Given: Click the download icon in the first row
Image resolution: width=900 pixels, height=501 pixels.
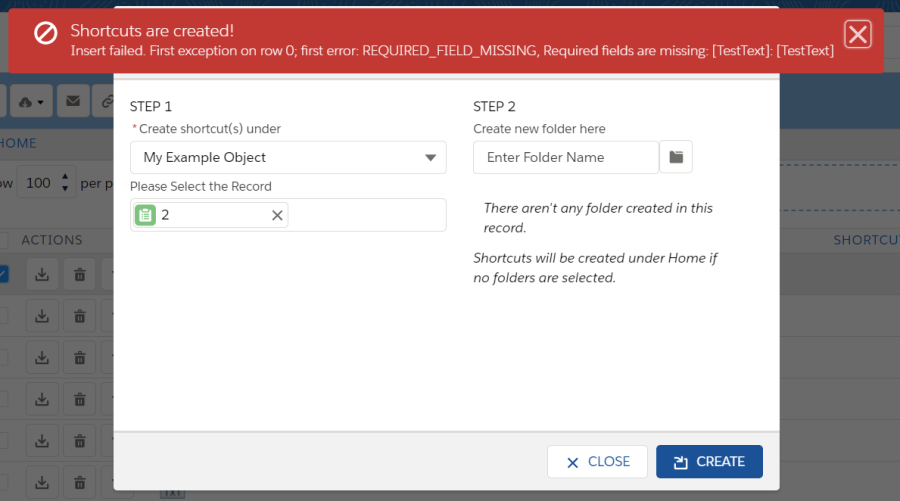Looking at the screenshot, I should click(x=42, y=273).
